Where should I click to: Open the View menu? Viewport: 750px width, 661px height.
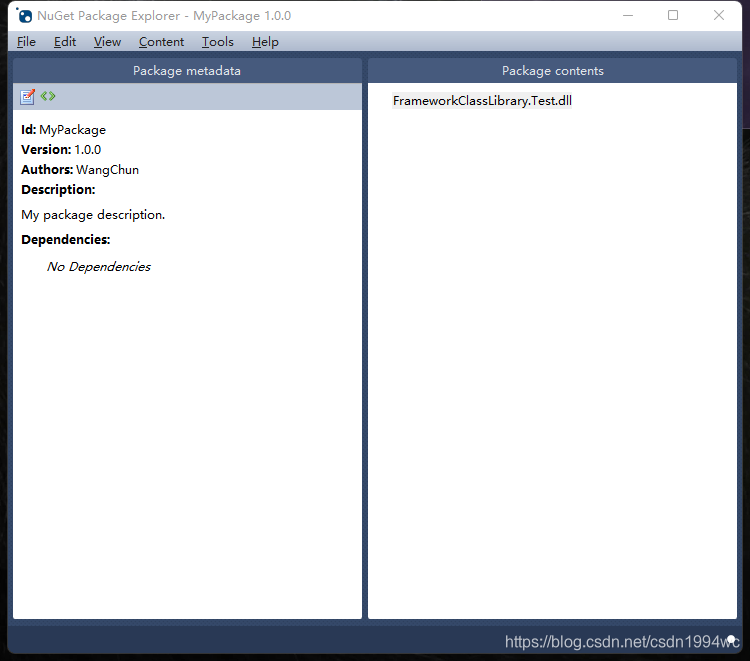(x=107, y=42)
